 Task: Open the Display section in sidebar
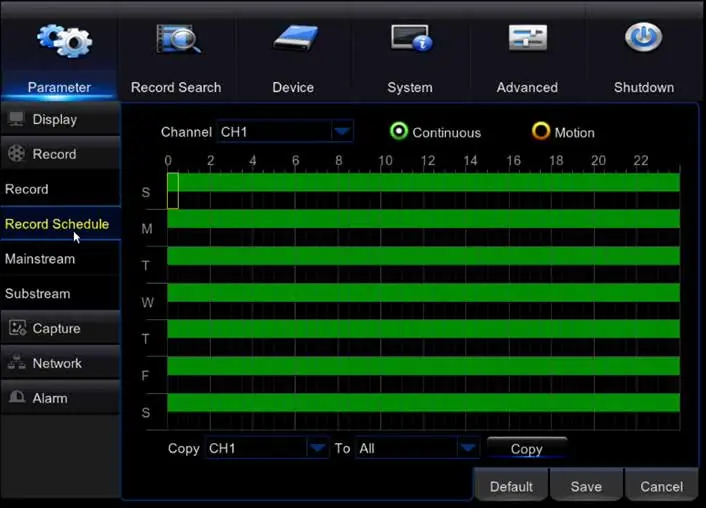pyautogui.click(x=60, y=119)
